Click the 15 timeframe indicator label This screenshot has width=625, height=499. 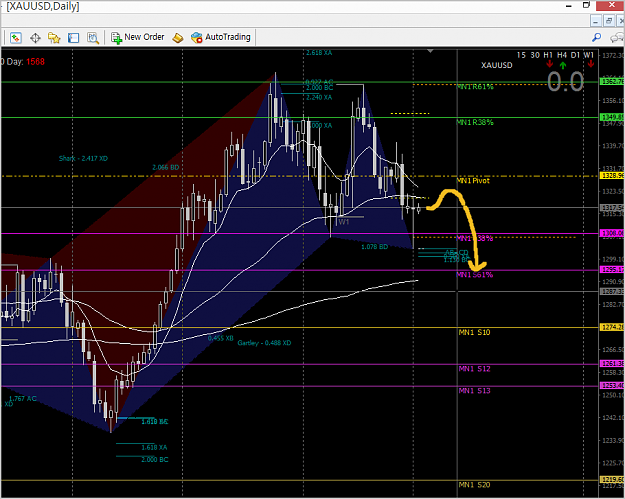click(x=521, y=55)
